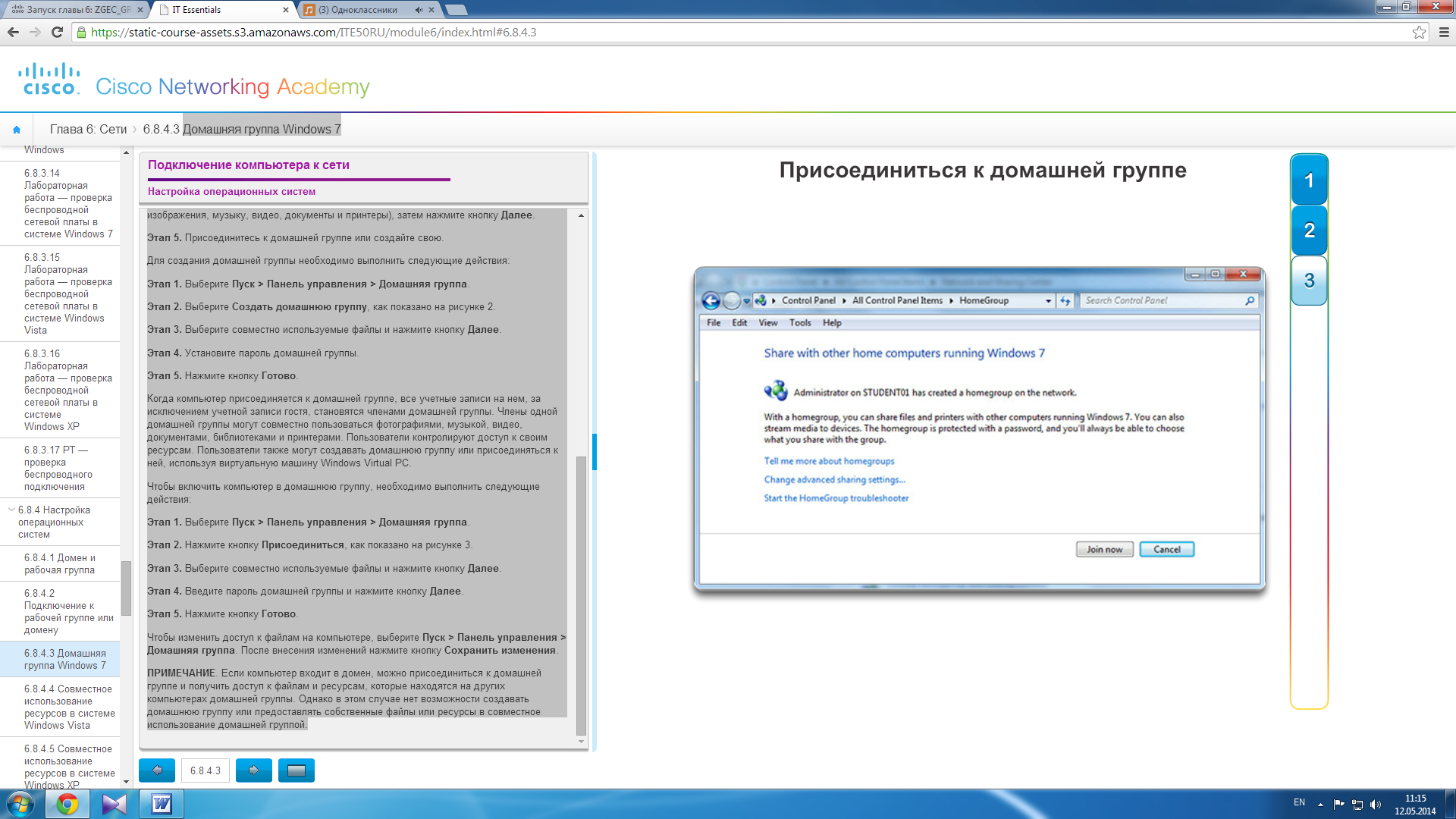This screenshot has height=819, width=1456.
Task: Click the Настройка операционных систем subheading
Action: point(231,191)
